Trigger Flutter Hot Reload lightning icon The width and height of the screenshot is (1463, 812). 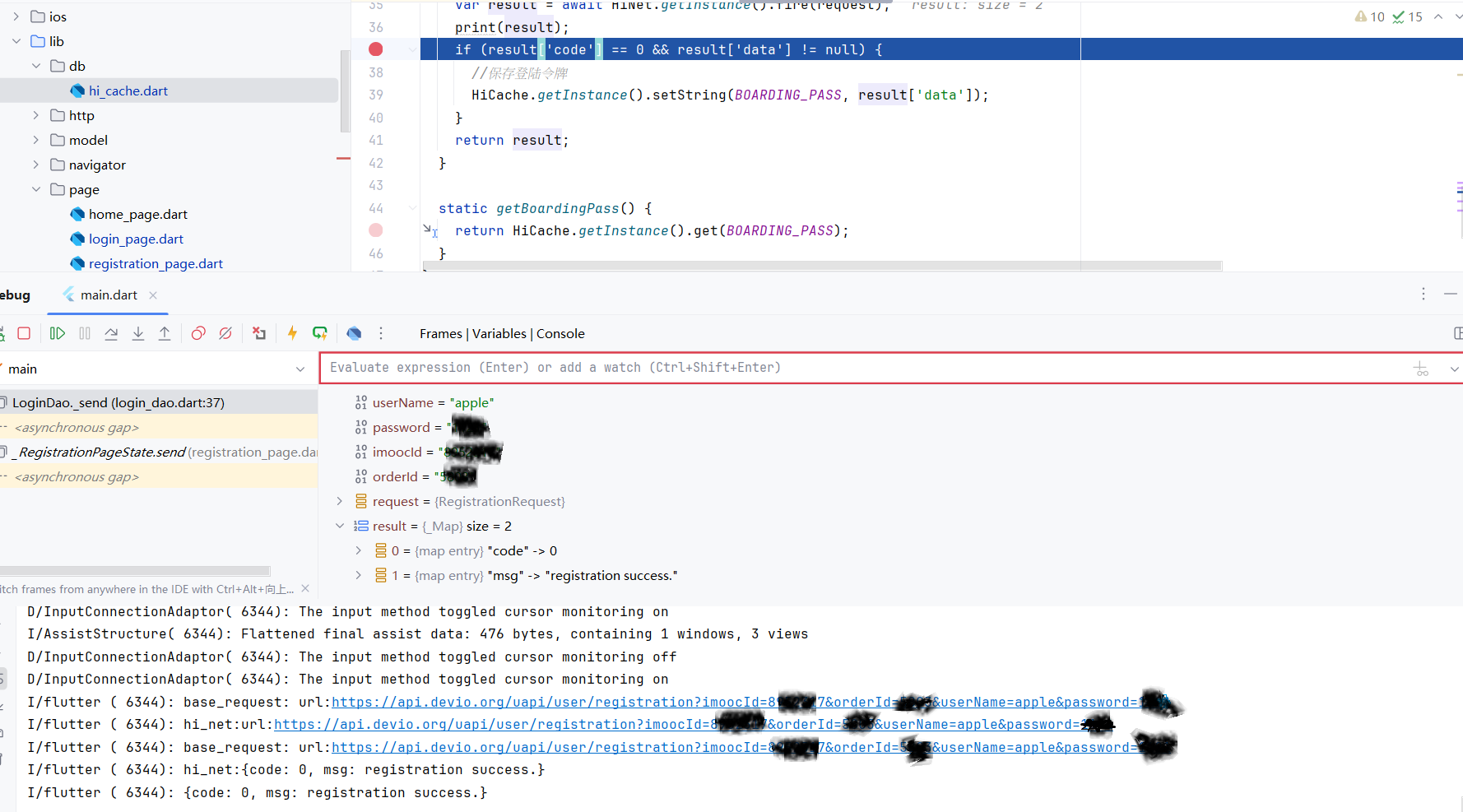click(292, 333)
